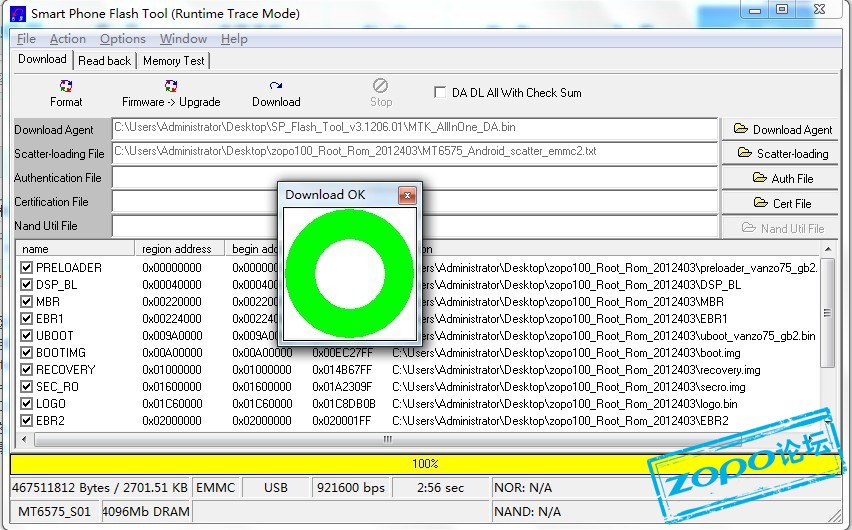Toggle the RECOVERY partition checkbox
This screenshot has height=530, width=852.
click(27, 370)
